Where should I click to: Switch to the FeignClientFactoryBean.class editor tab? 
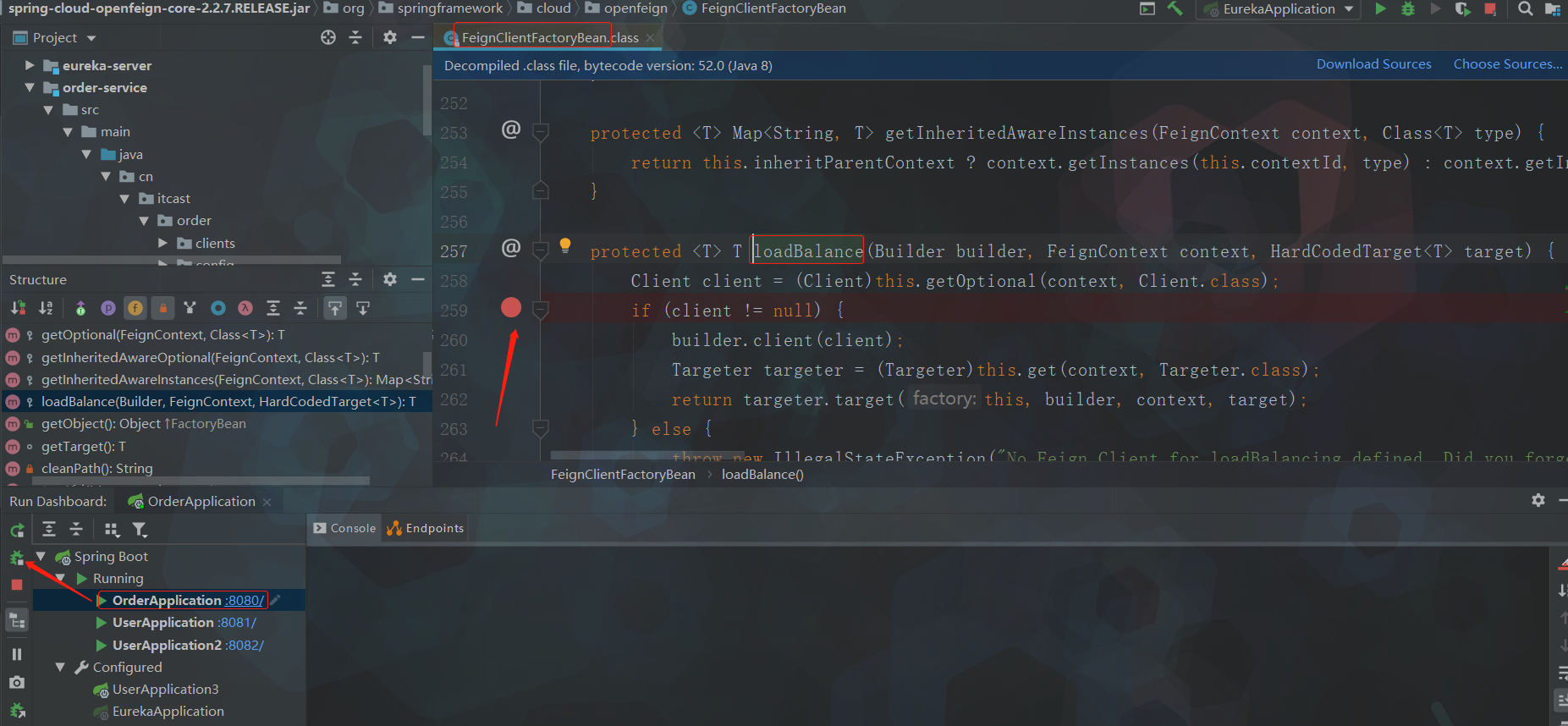point(550,37)
